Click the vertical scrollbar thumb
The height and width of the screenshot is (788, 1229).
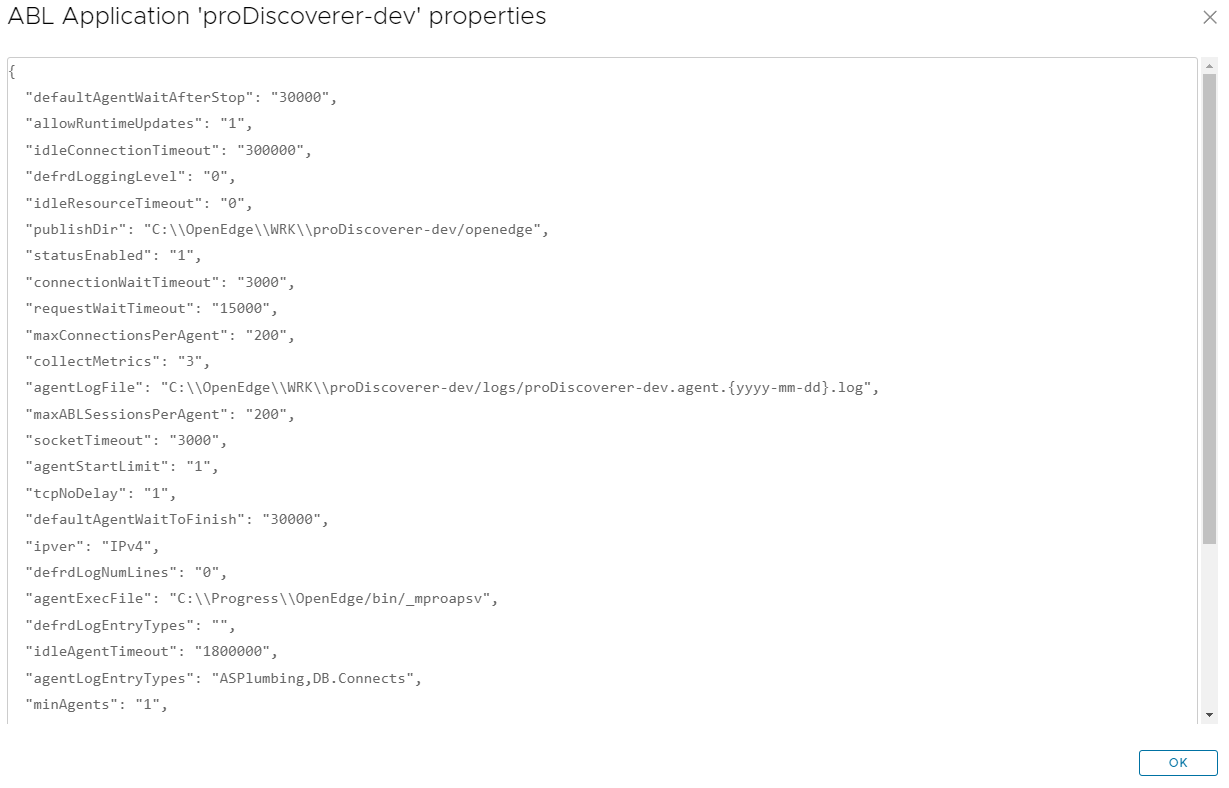coord(1209,308)
